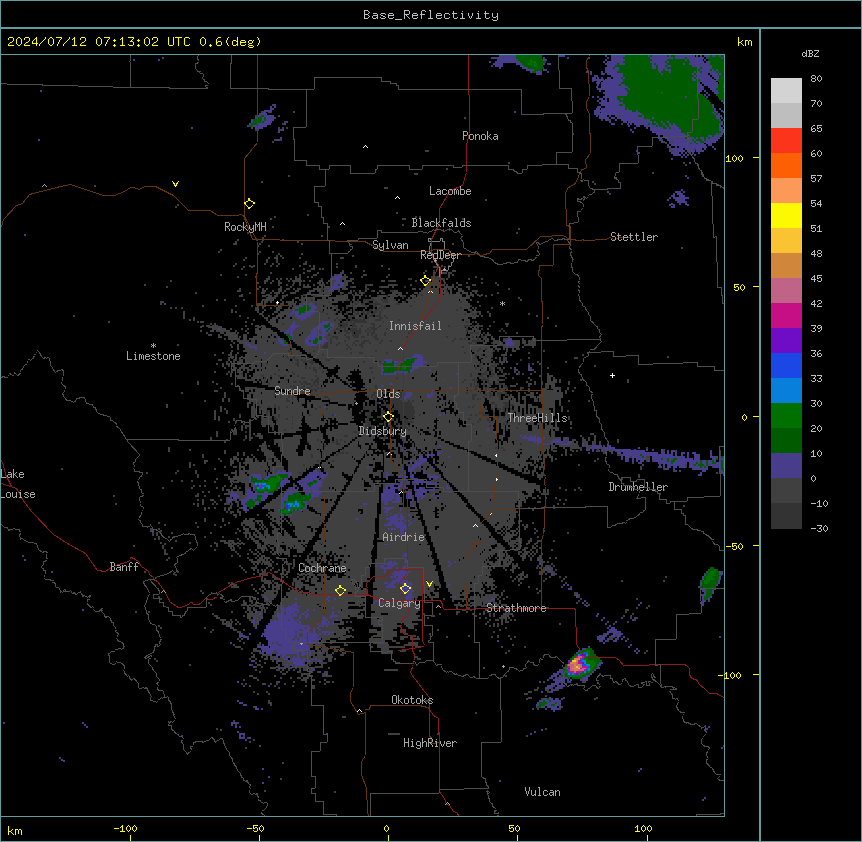Click the white plus marker north of Drumheller

point(612,375)
